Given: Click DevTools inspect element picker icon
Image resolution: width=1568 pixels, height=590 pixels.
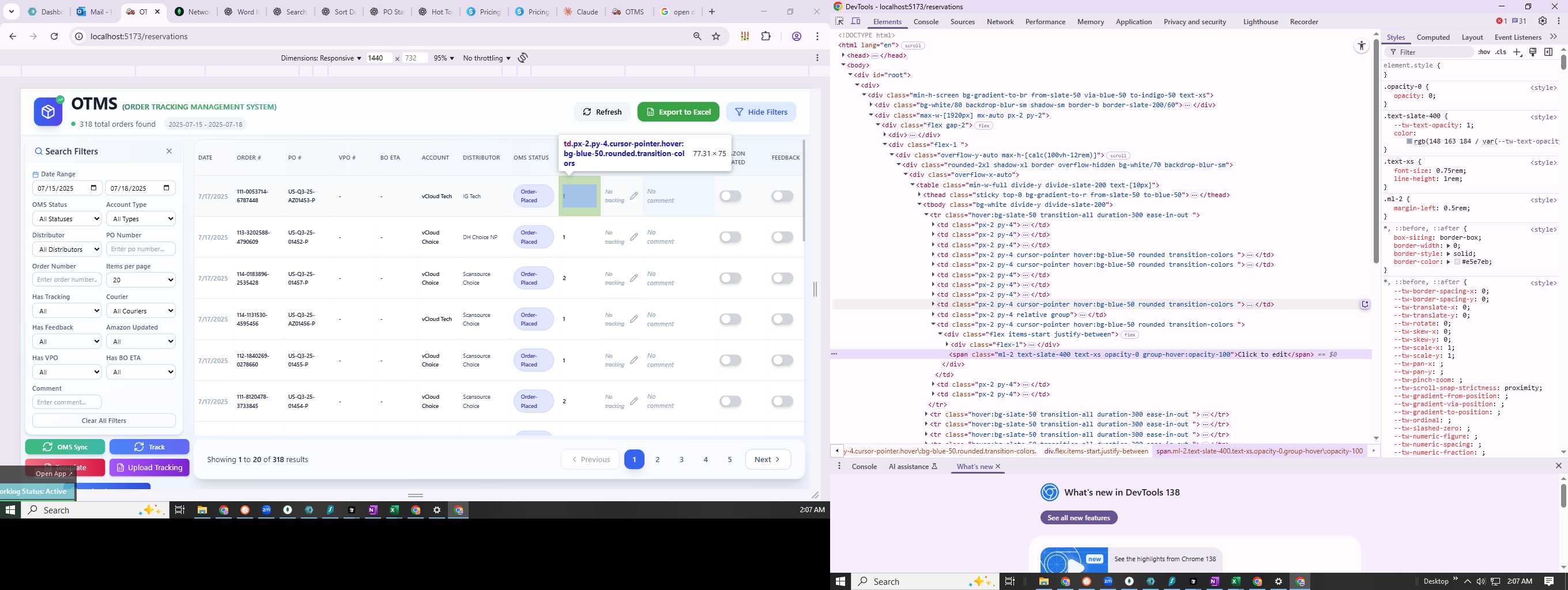Looking at the screenshot, I should [839, 21].
